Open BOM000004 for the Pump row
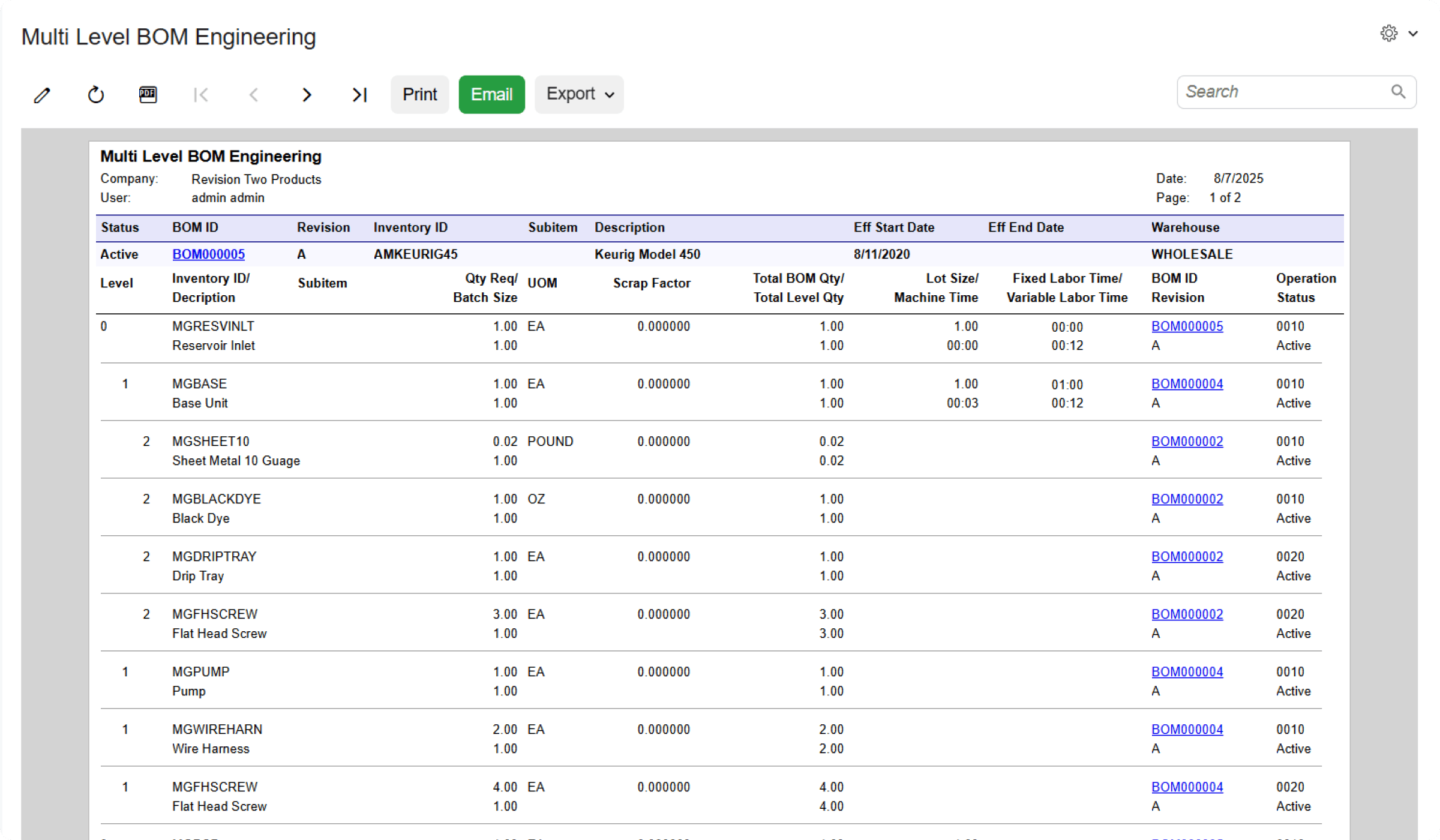1440x840 pixels. click(1187, 671)
